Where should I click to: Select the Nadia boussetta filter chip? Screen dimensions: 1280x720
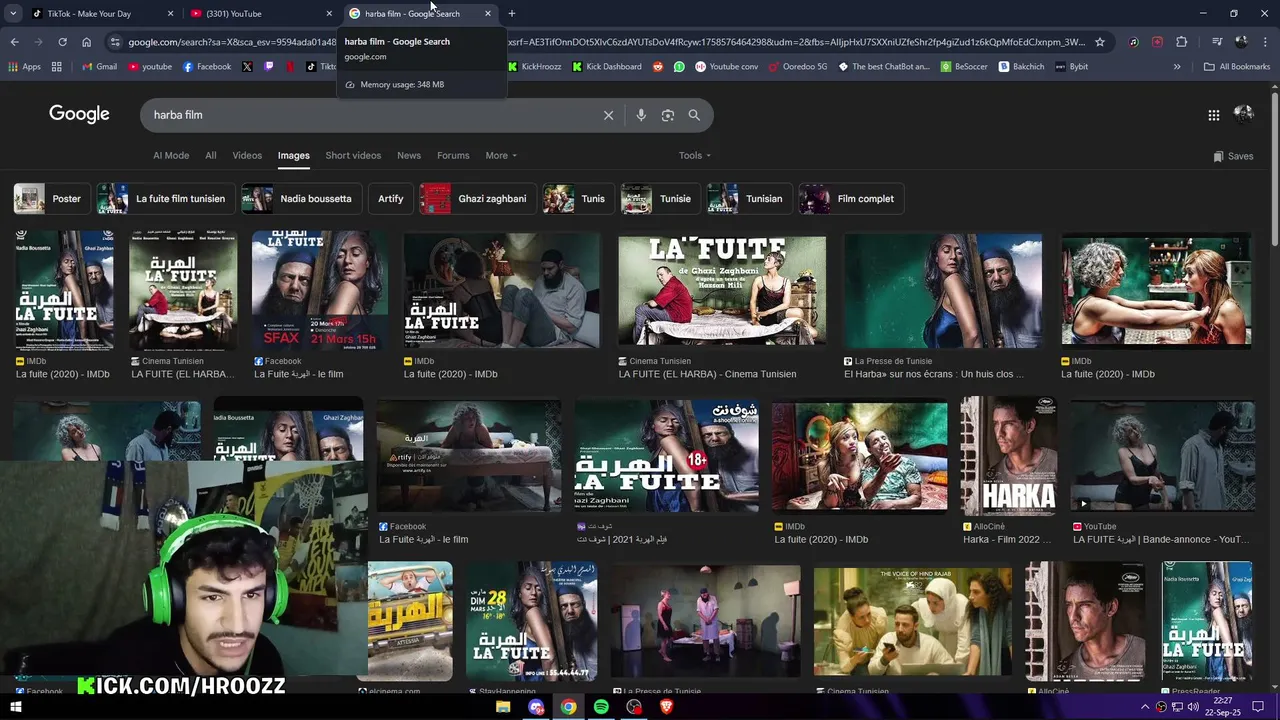pos(301,198)
